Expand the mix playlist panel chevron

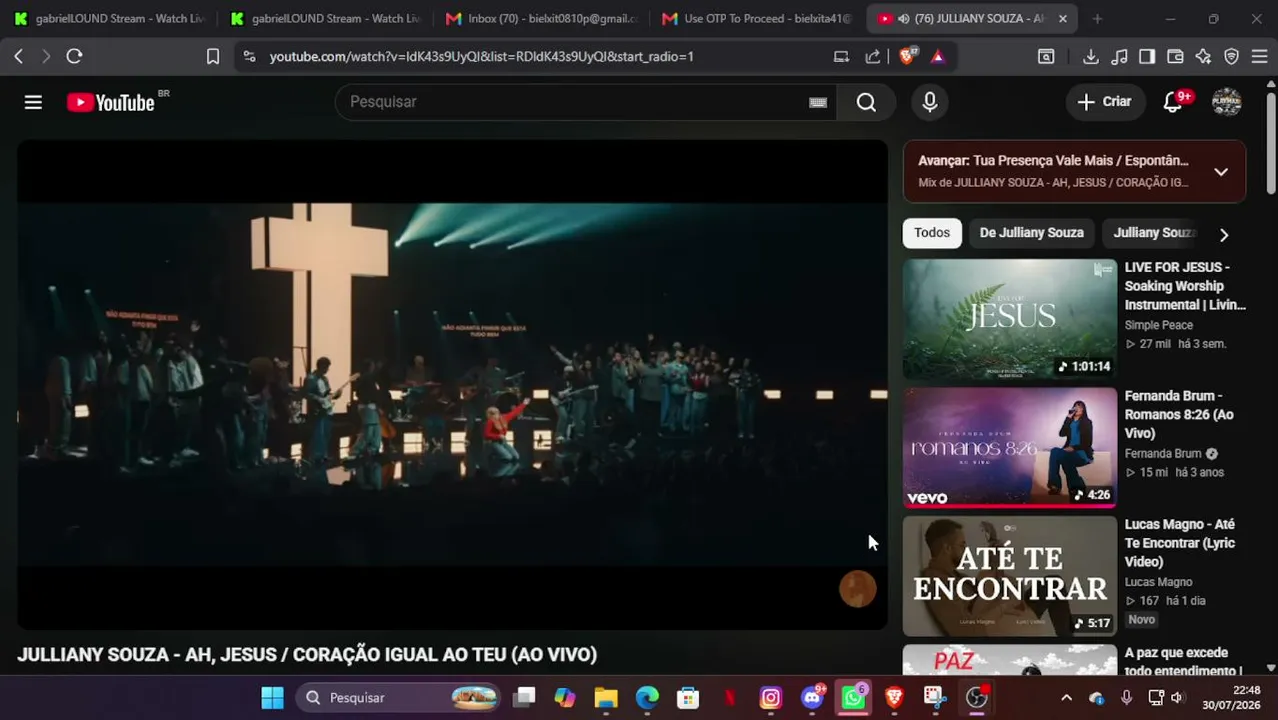pyautogui.click(x=1220, y=171)
